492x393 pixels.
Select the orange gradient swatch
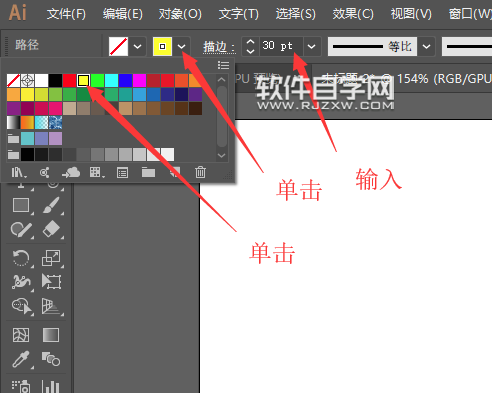tap(27, 123)
